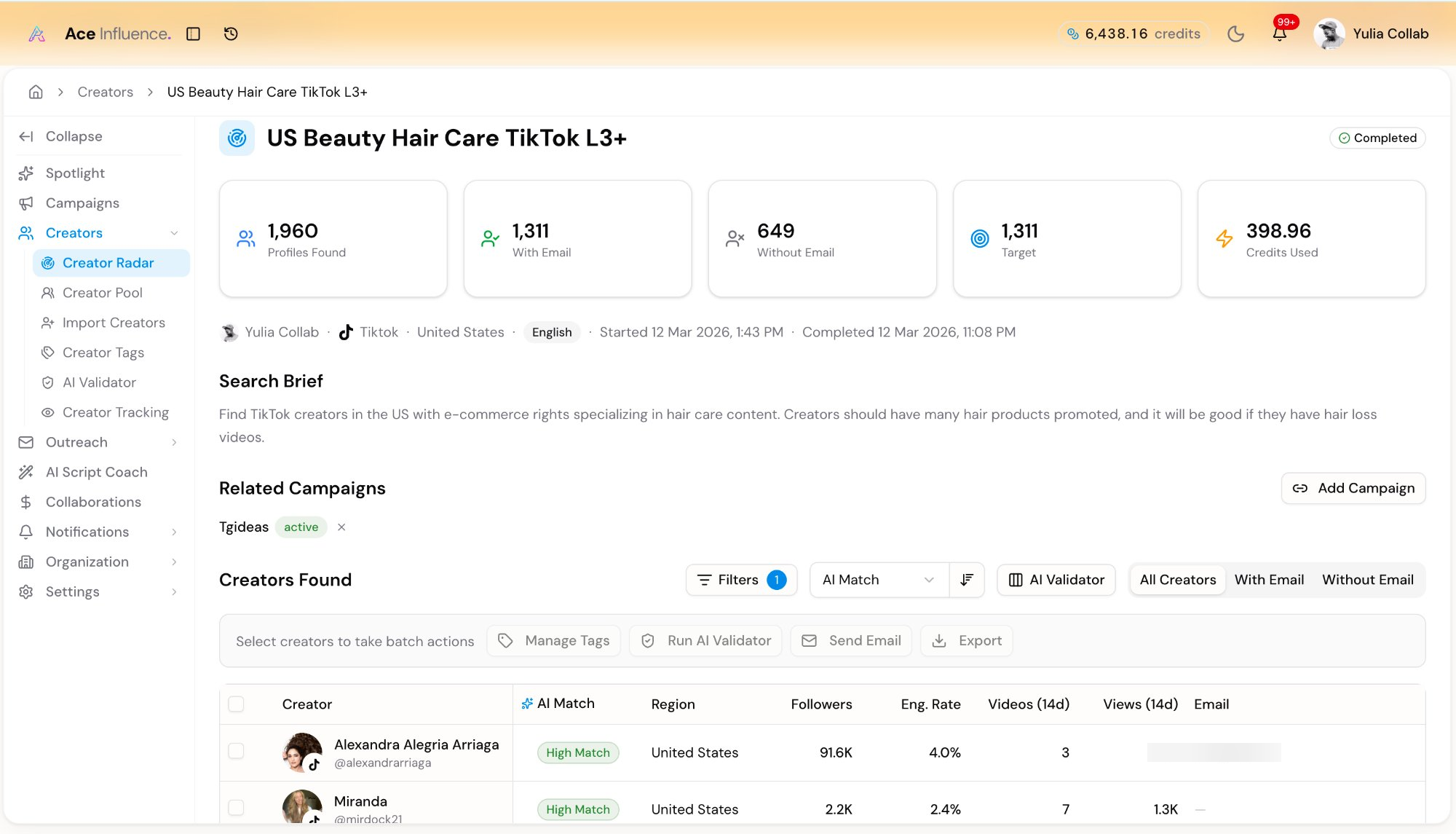This screenshot has width=1456, height=834.
Task: Open the history clock icon
Action: 231,34
